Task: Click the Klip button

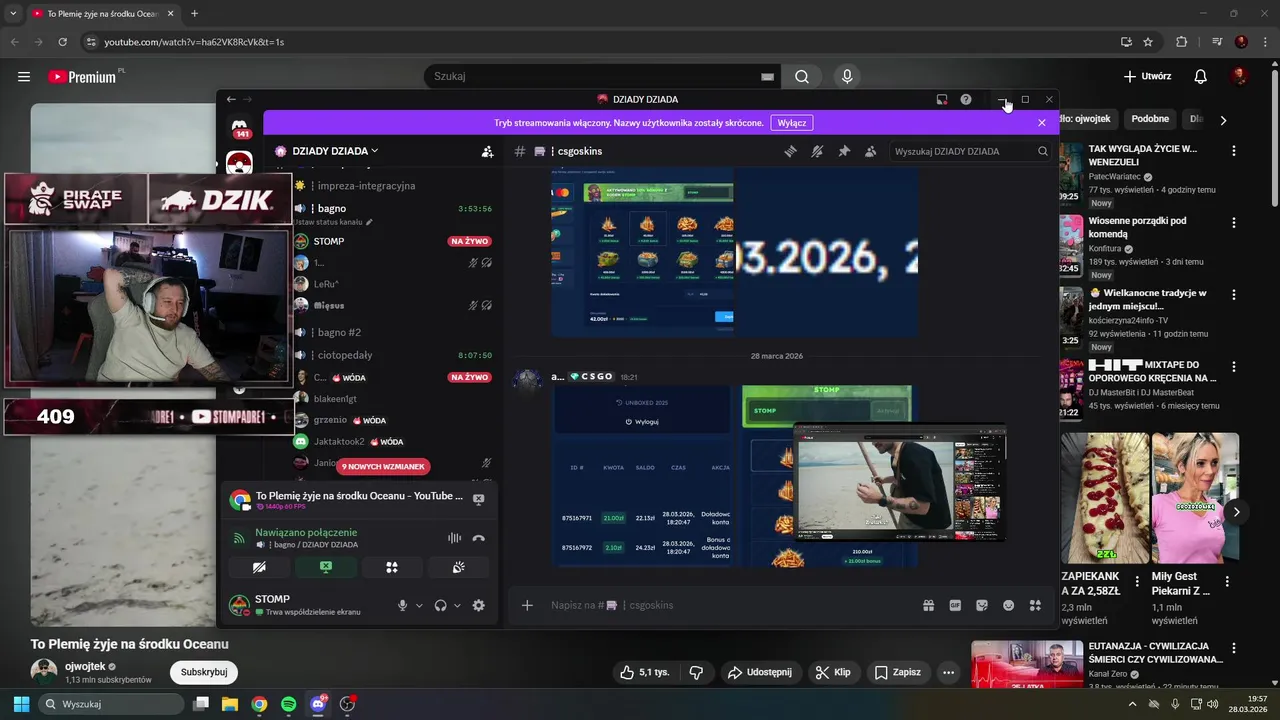Action: [833, 672]
